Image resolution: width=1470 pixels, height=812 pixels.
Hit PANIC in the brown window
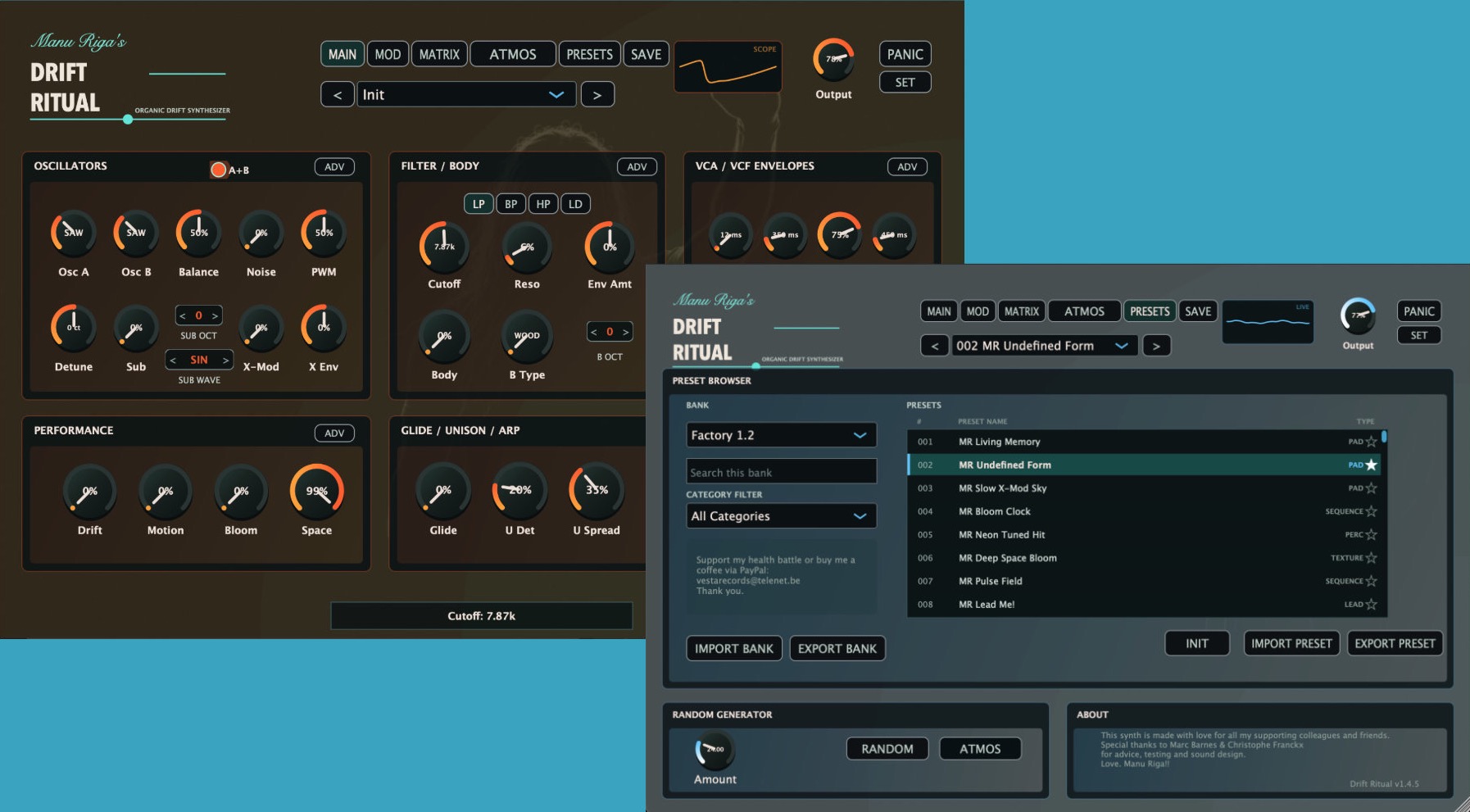(x=905, y=54)
